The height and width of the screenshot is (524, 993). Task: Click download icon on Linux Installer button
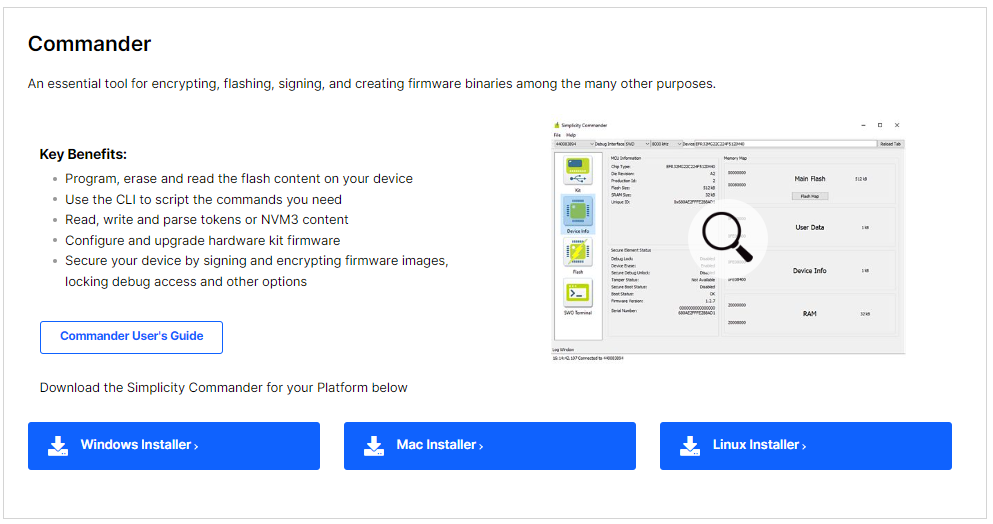tap(690, 446)
